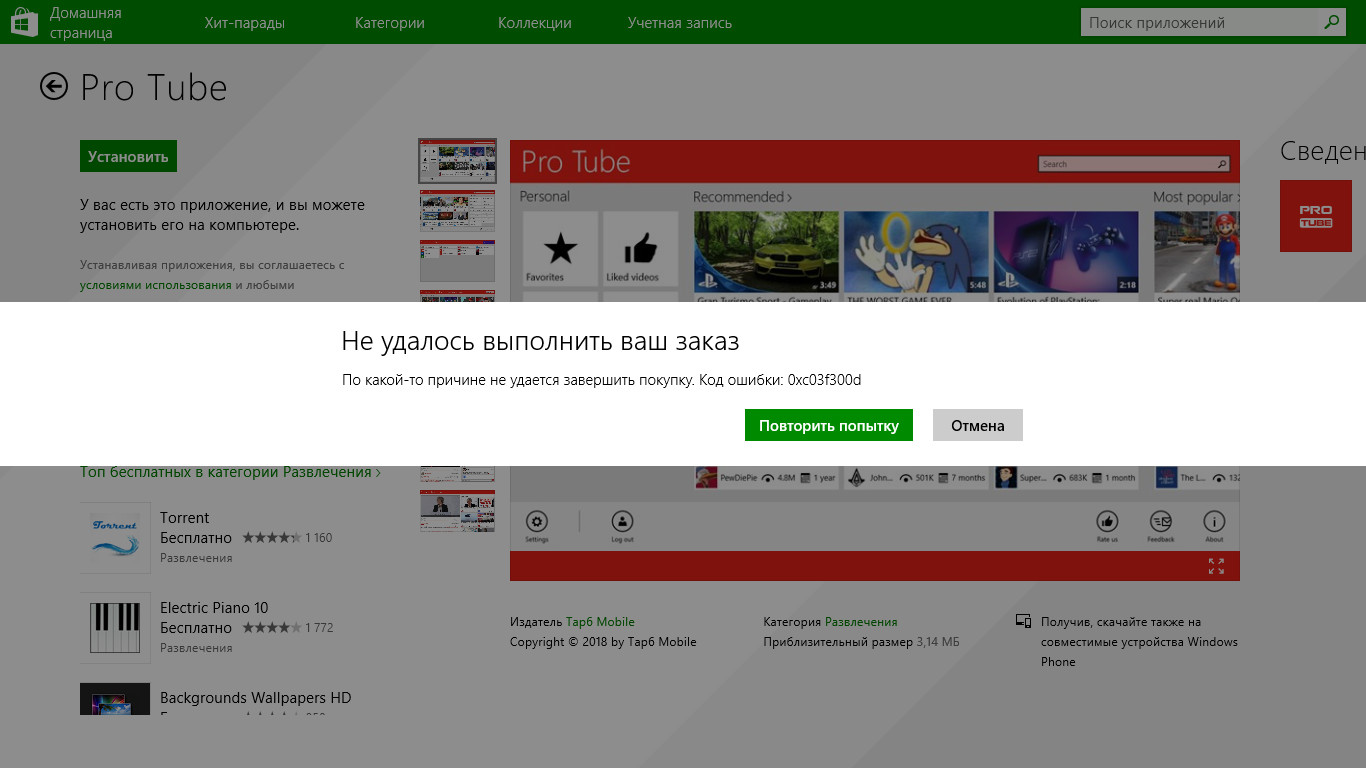Click the Copyright © 2018 by Tap6 Mobile text

tap(603, 642)
